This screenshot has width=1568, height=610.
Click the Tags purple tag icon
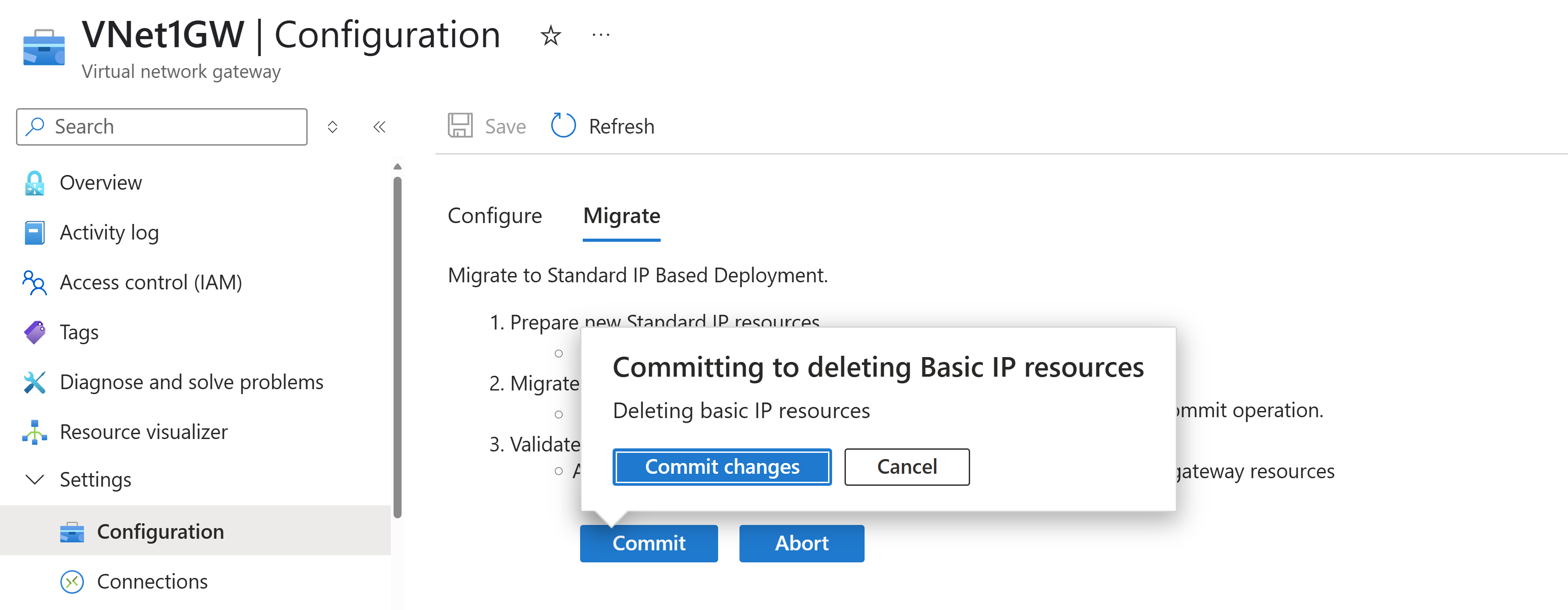[35, 333]
